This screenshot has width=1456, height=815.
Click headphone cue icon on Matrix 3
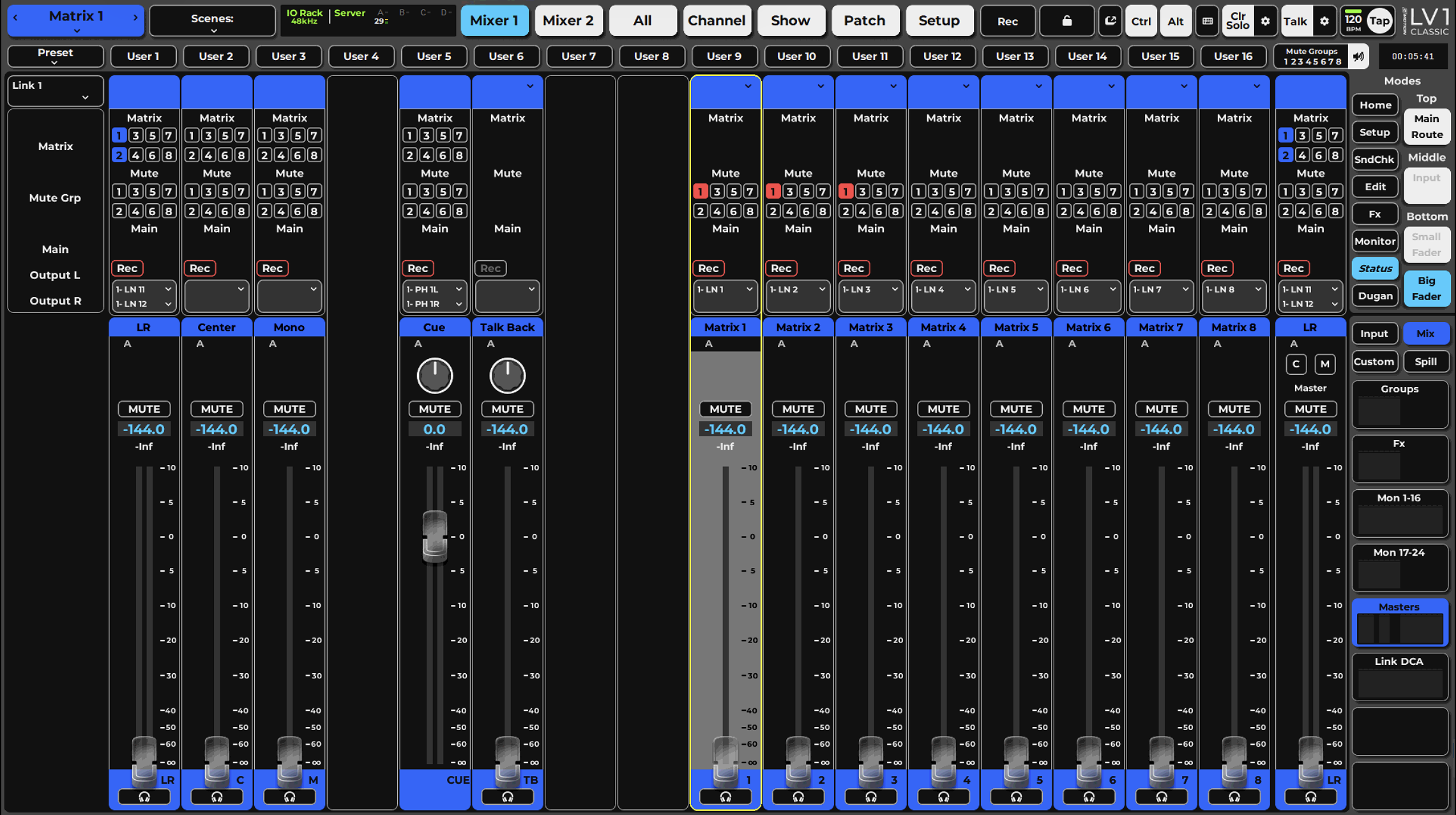point(871,796)
